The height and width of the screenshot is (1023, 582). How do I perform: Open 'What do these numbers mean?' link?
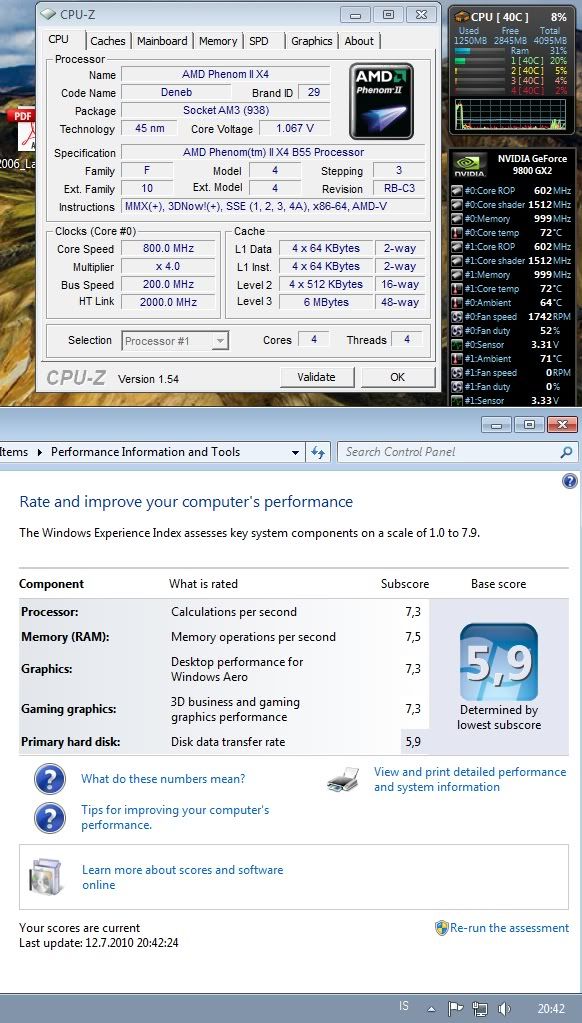coord(163,779)
